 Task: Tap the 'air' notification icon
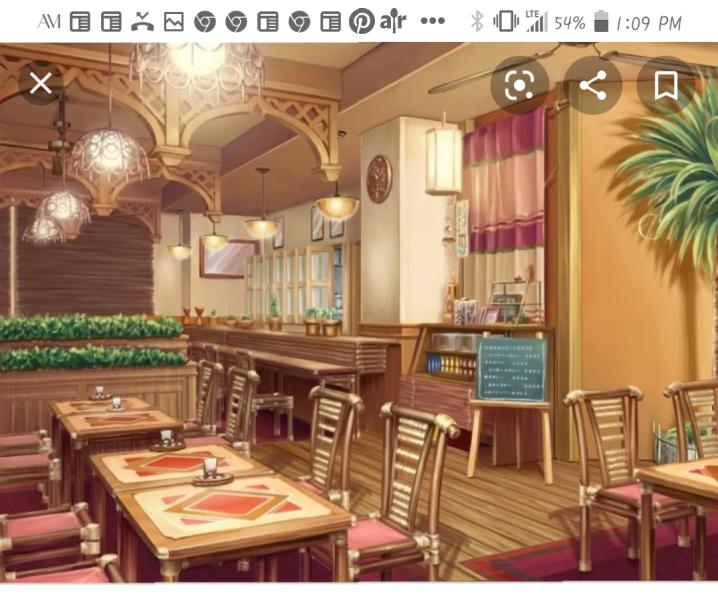click(393, 21)
